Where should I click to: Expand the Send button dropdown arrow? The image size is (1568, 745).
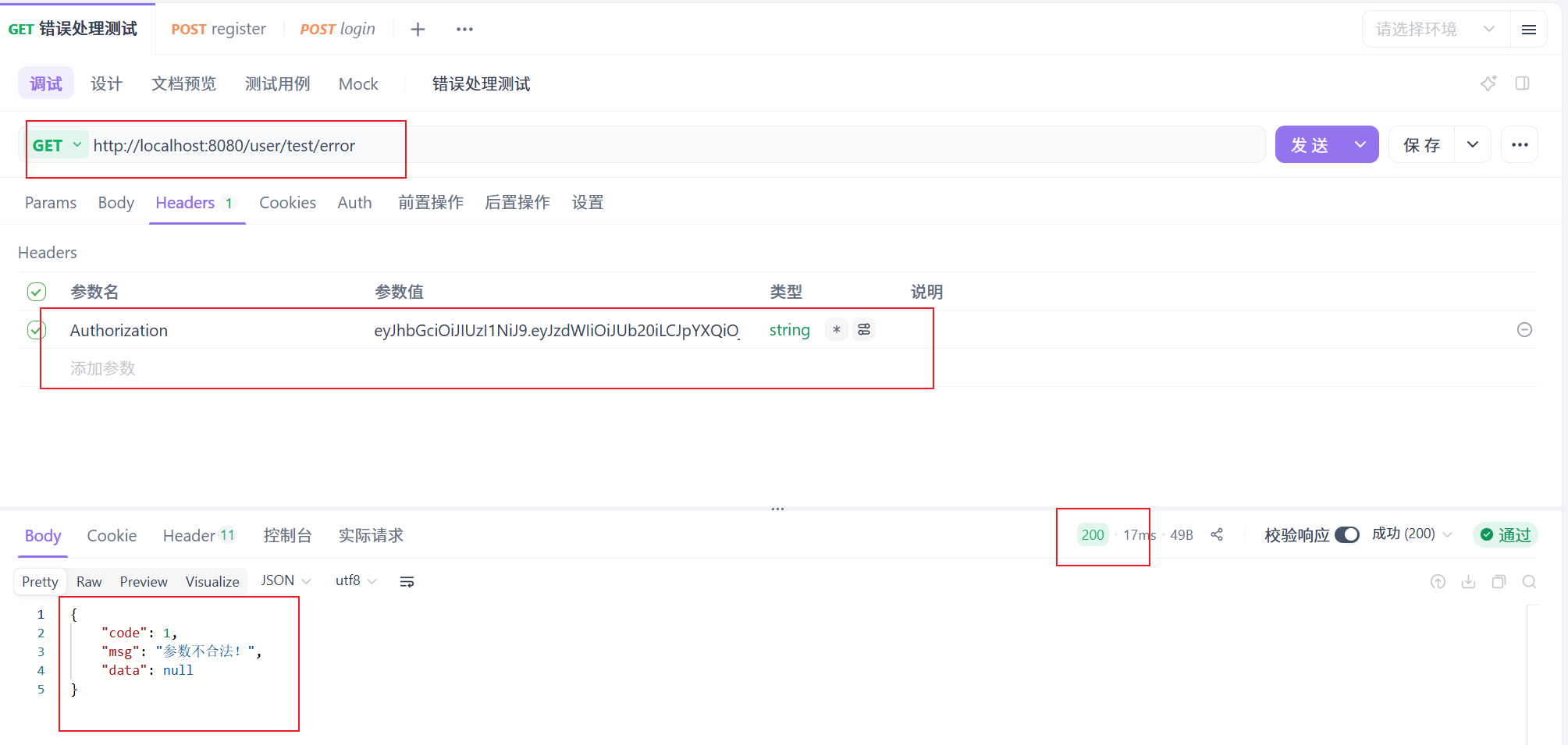(1360, 145)
